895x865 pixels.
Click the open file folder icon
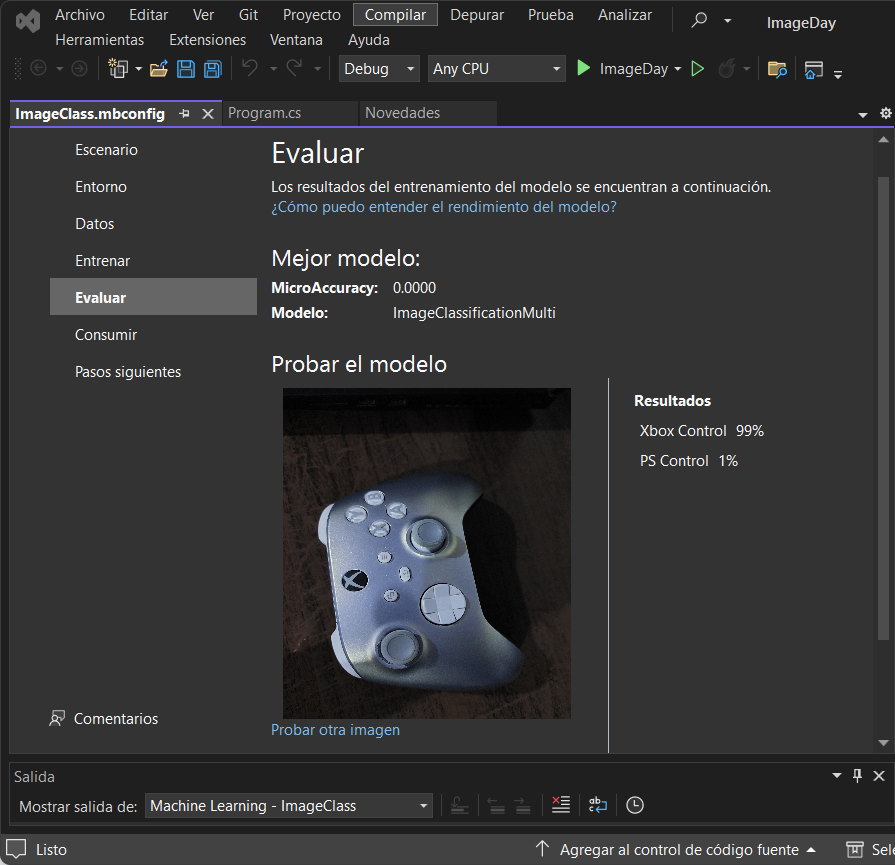coord(159,69)
